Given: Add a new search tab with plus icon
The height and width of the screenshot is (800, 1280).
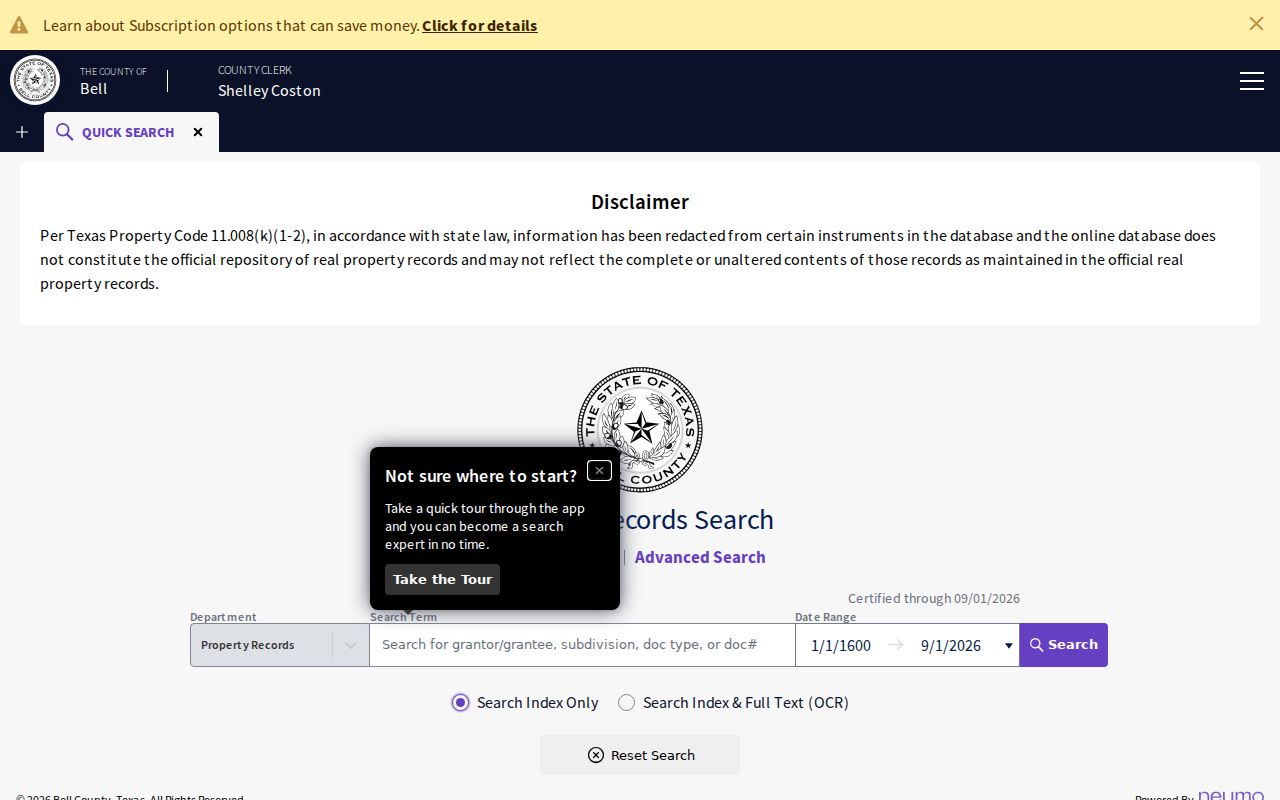Looking at the screenshot, I should click(22, 132).
